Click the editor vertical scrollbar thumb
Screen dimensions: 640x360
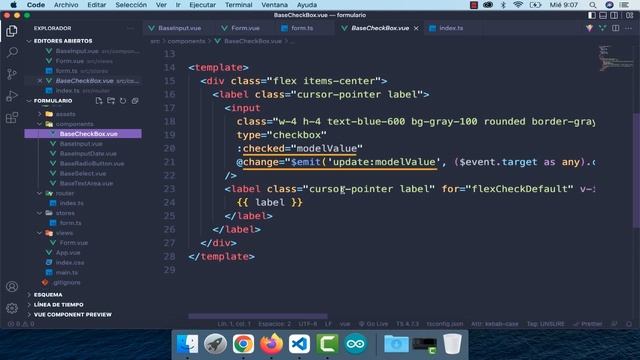[636, 170]
